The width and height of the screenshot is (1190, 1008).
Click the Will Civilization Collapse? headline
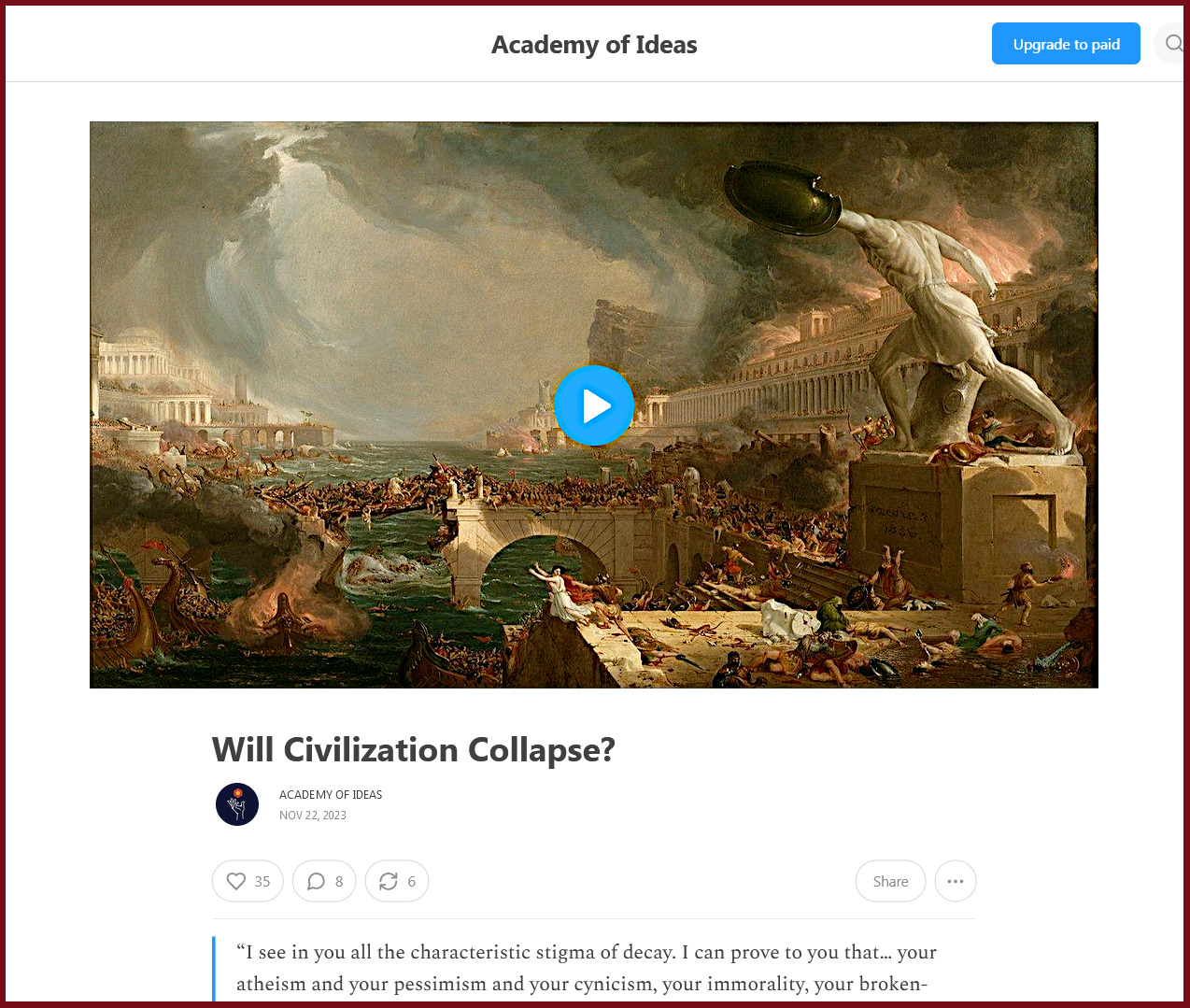coord(414,750)
